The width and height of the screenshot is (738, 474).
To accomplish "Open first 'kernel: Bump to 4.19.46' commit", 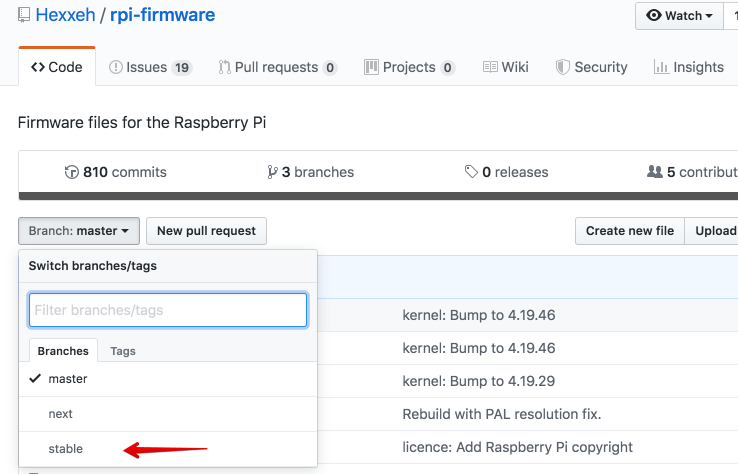I will tap(479, 315).
